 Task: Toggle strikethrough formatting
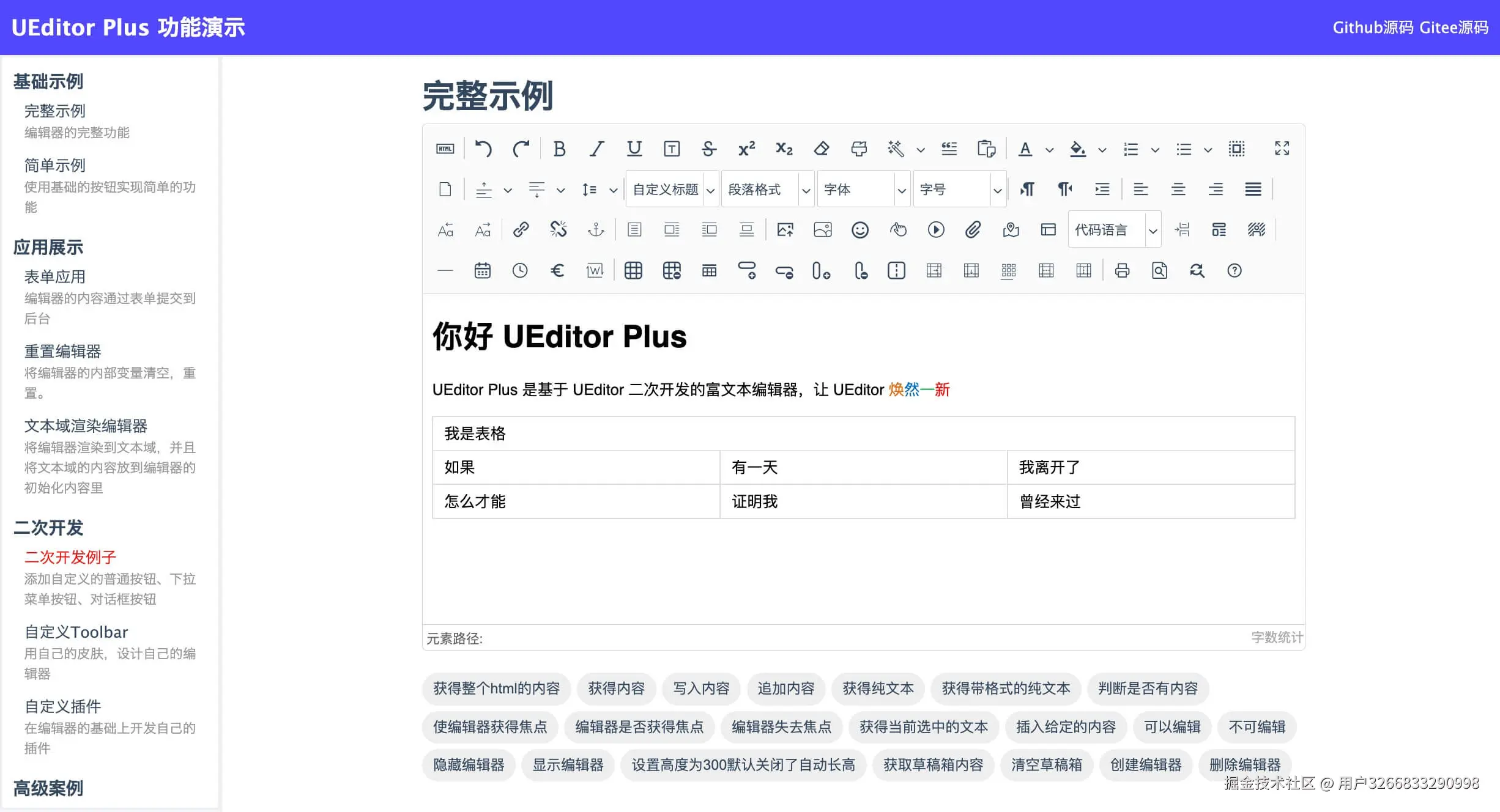709,149
